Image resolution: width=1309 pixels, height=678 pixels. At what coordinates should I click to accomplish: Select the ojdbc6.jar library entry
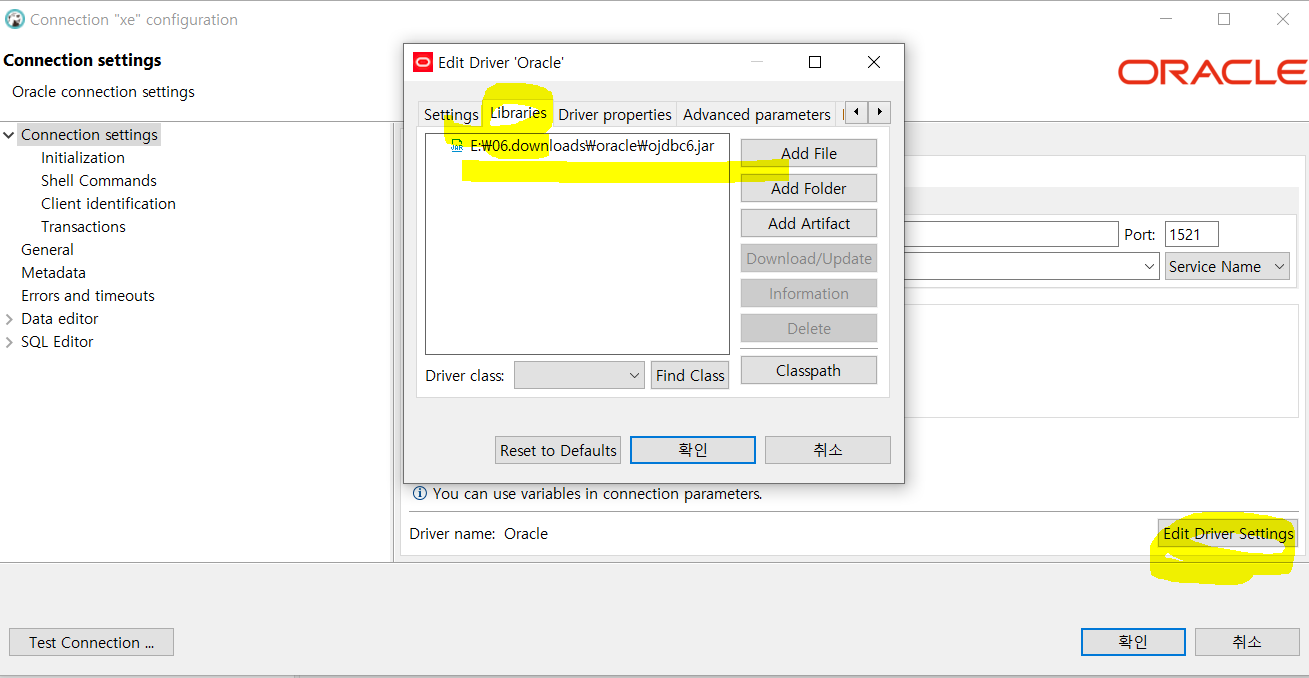point(592,145)
